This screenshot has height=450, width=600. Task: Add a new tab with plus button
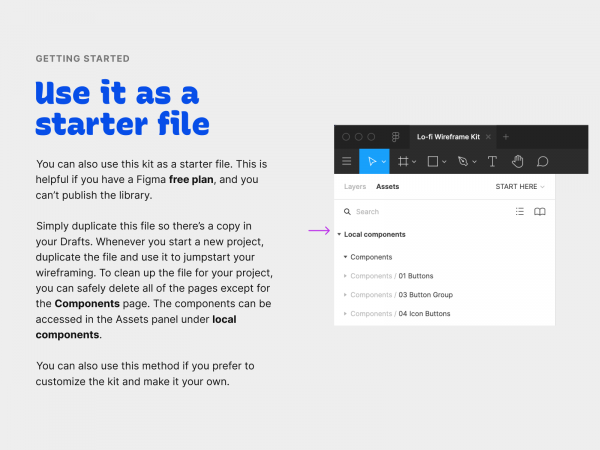(x=506, y=136)
